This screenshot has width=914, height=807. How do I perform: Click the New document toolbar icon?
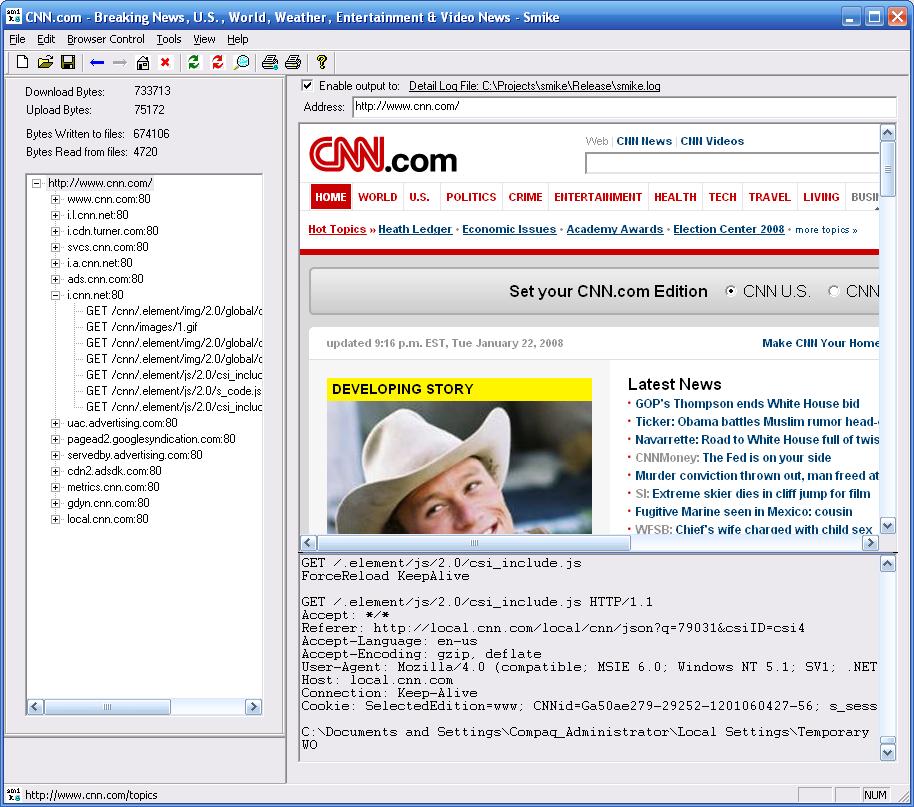(x=23, y=63)
